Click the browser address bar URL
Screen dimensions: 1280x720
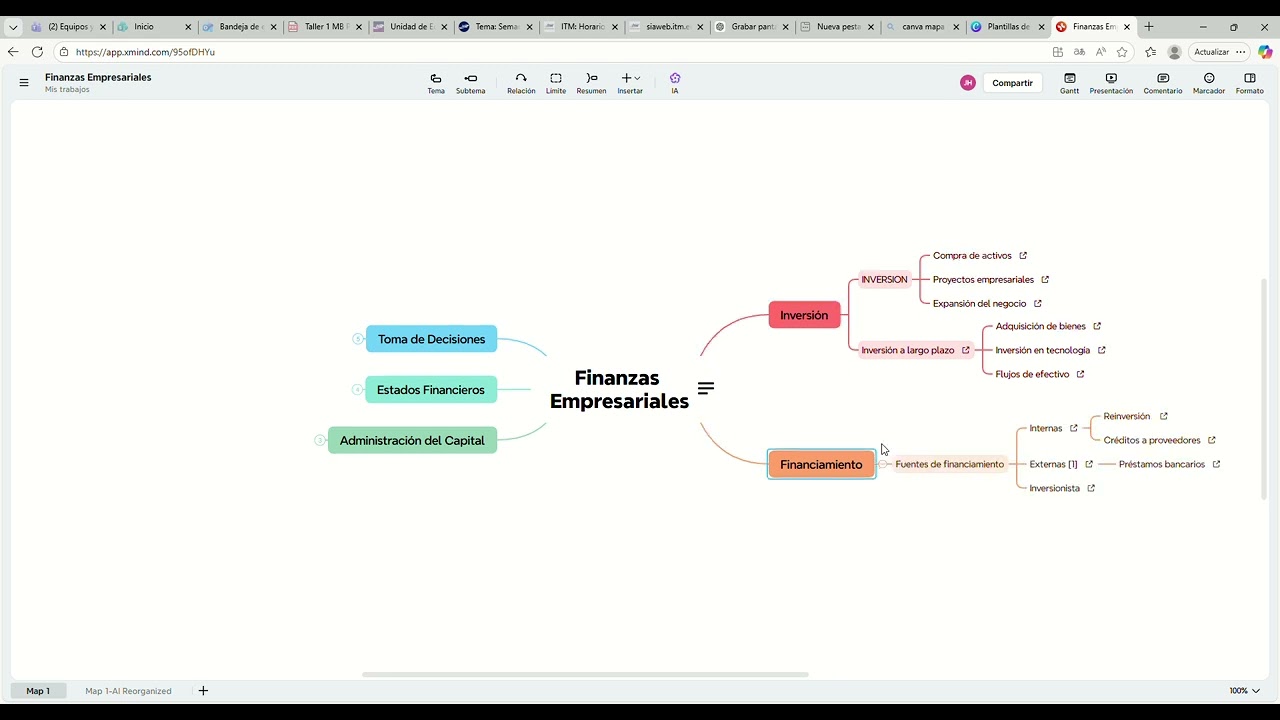145,52
